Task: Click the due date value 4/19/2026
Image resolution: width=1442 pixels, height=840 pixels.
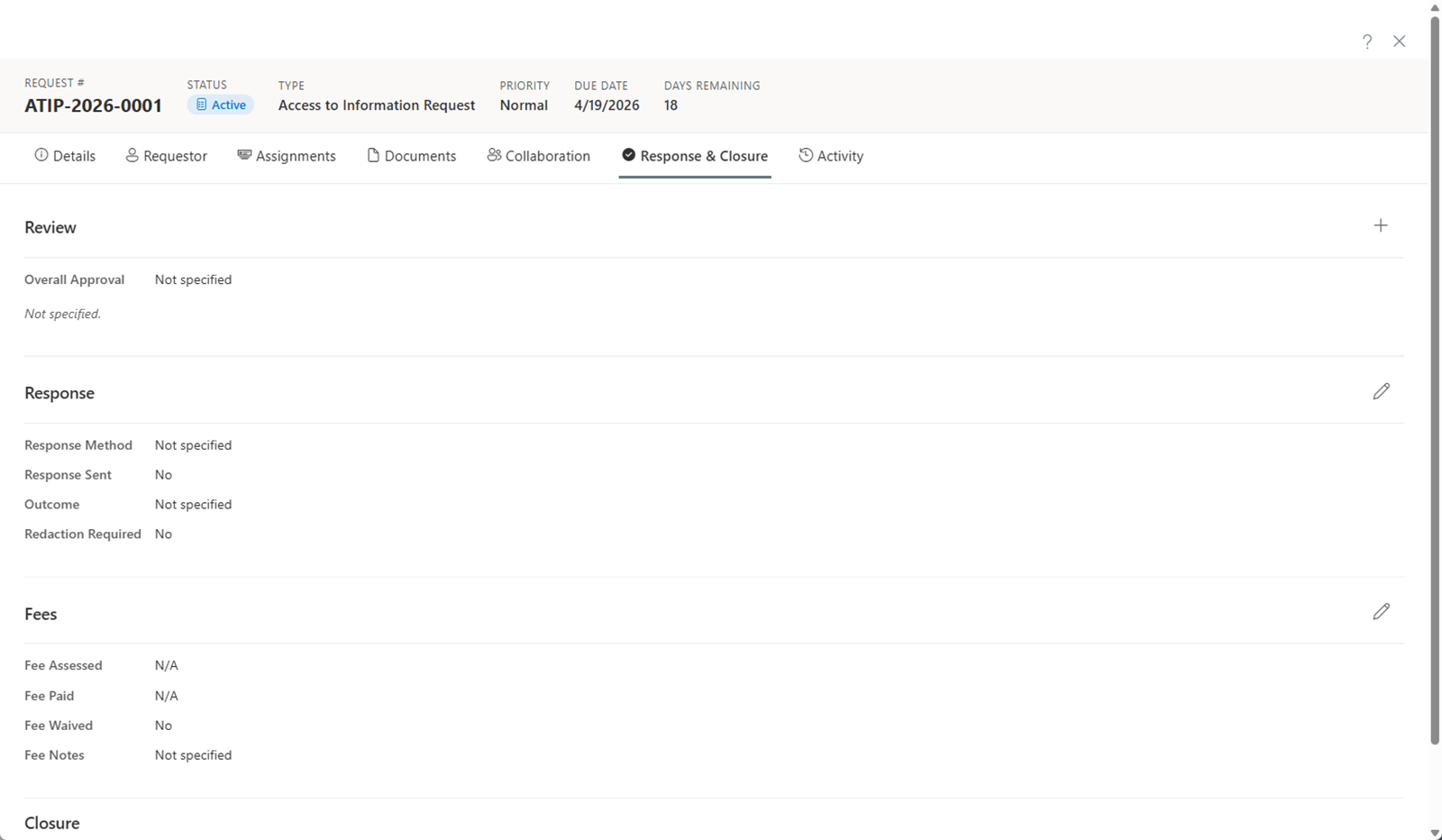Action: point(607,105)
